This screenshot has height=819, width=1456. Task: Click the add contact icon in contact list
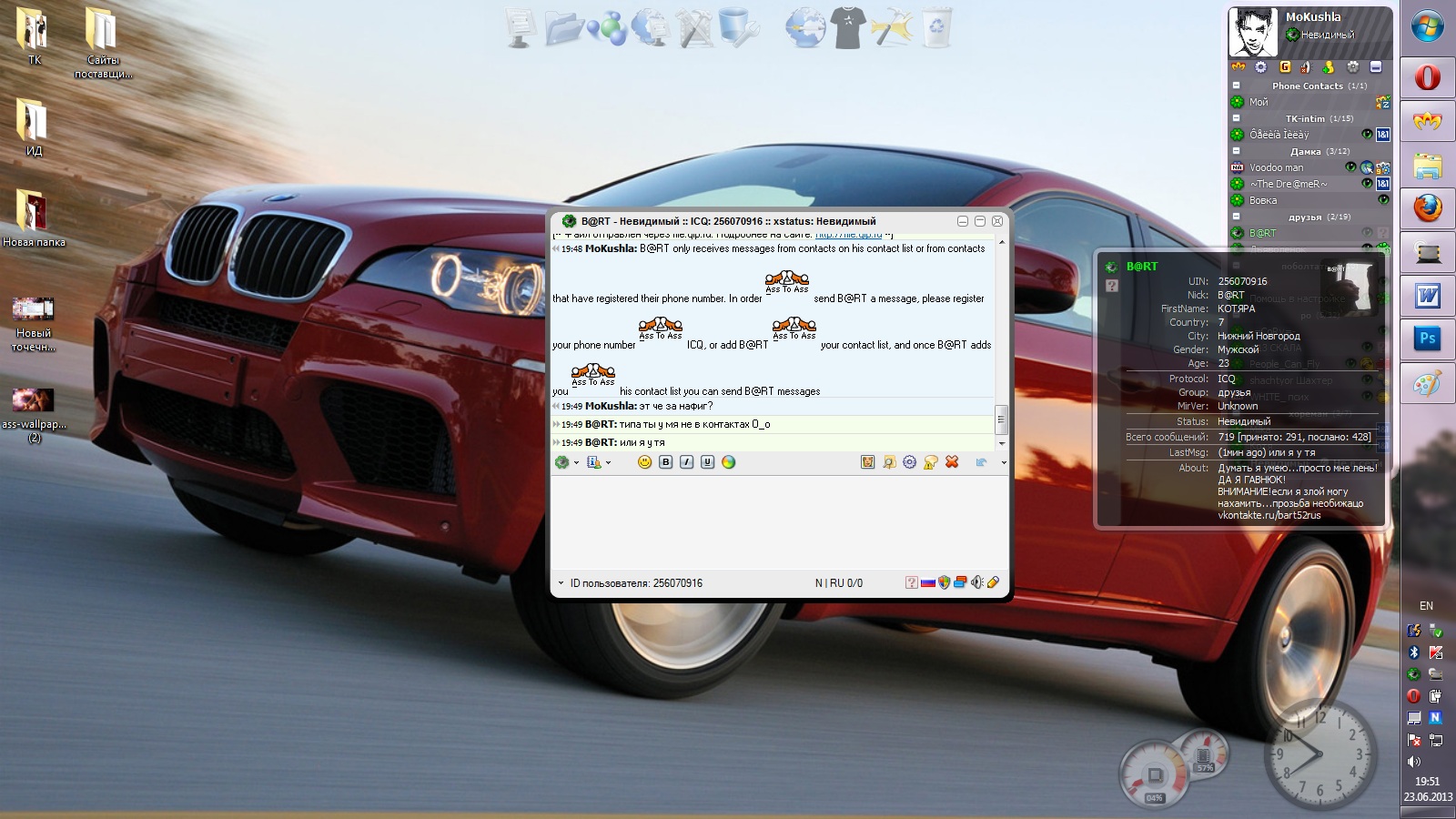(x=1328, y=67)
